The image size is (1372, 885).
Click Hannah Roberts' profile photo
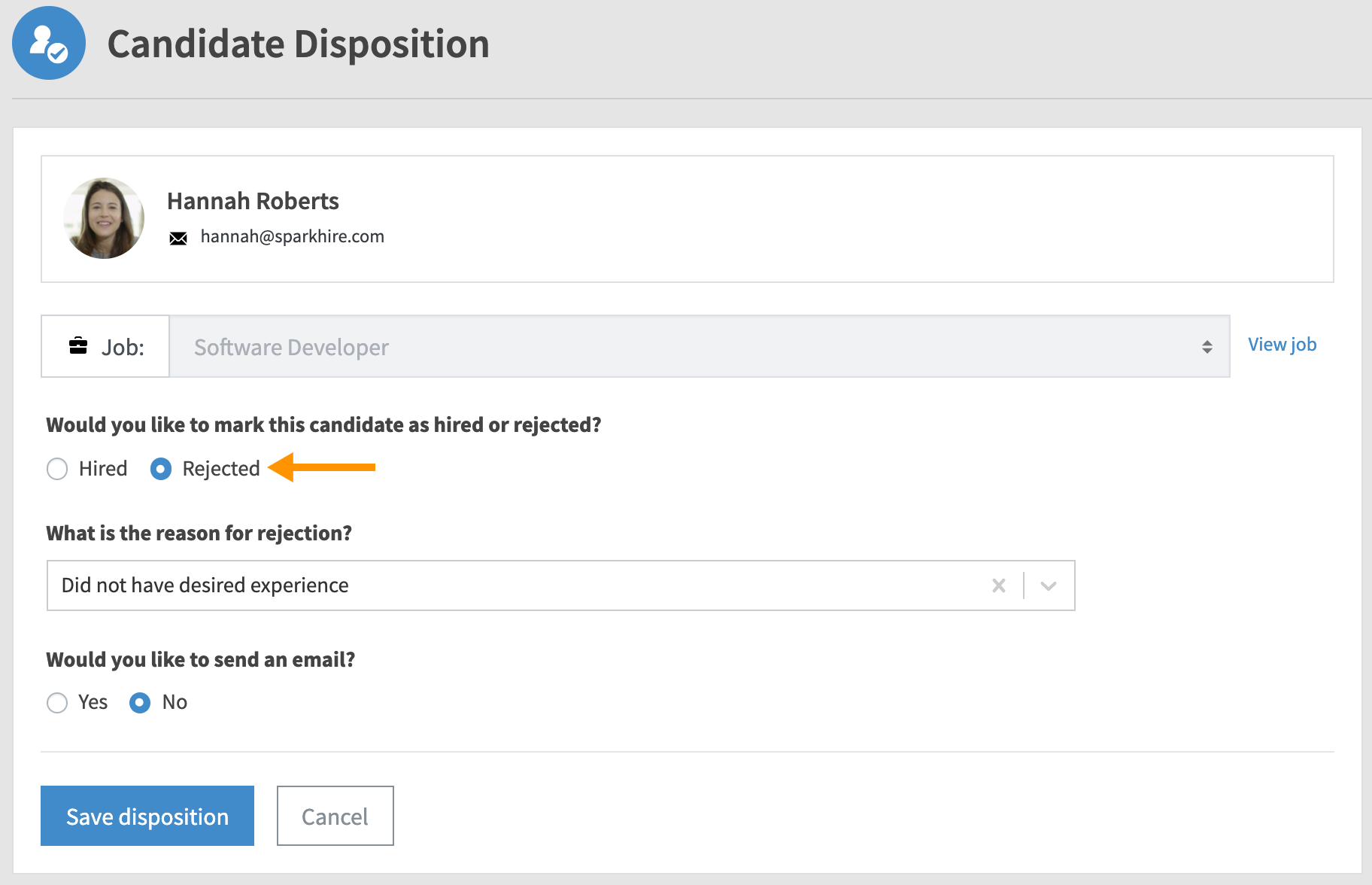coord(104,218)
